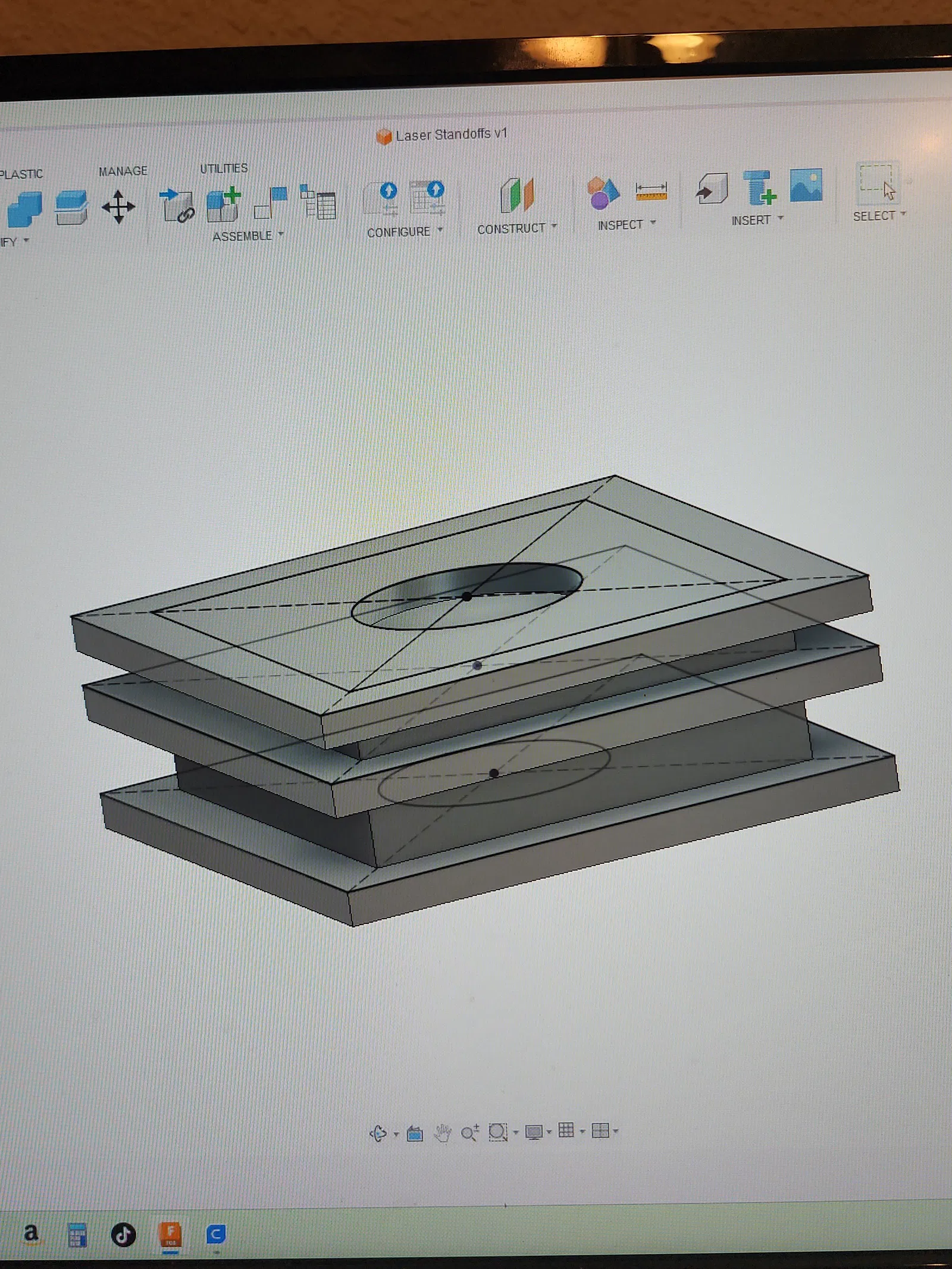The height and width of the screenshot is (1269, 952).
Task: Click the Laser Standoffs v1 document title
Action: point(451,134)
